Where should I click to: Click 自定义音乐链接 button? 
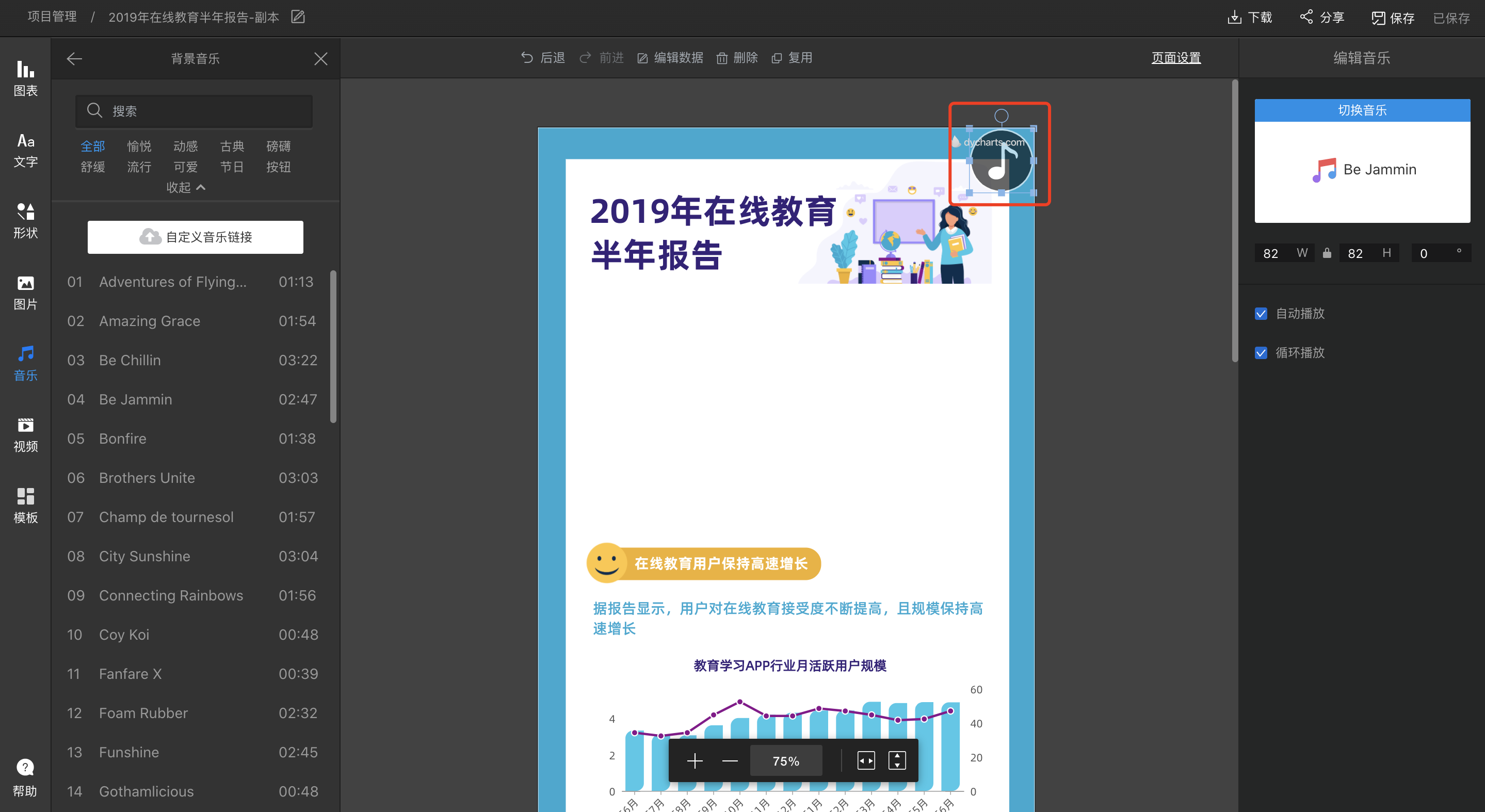pos(196,237)
